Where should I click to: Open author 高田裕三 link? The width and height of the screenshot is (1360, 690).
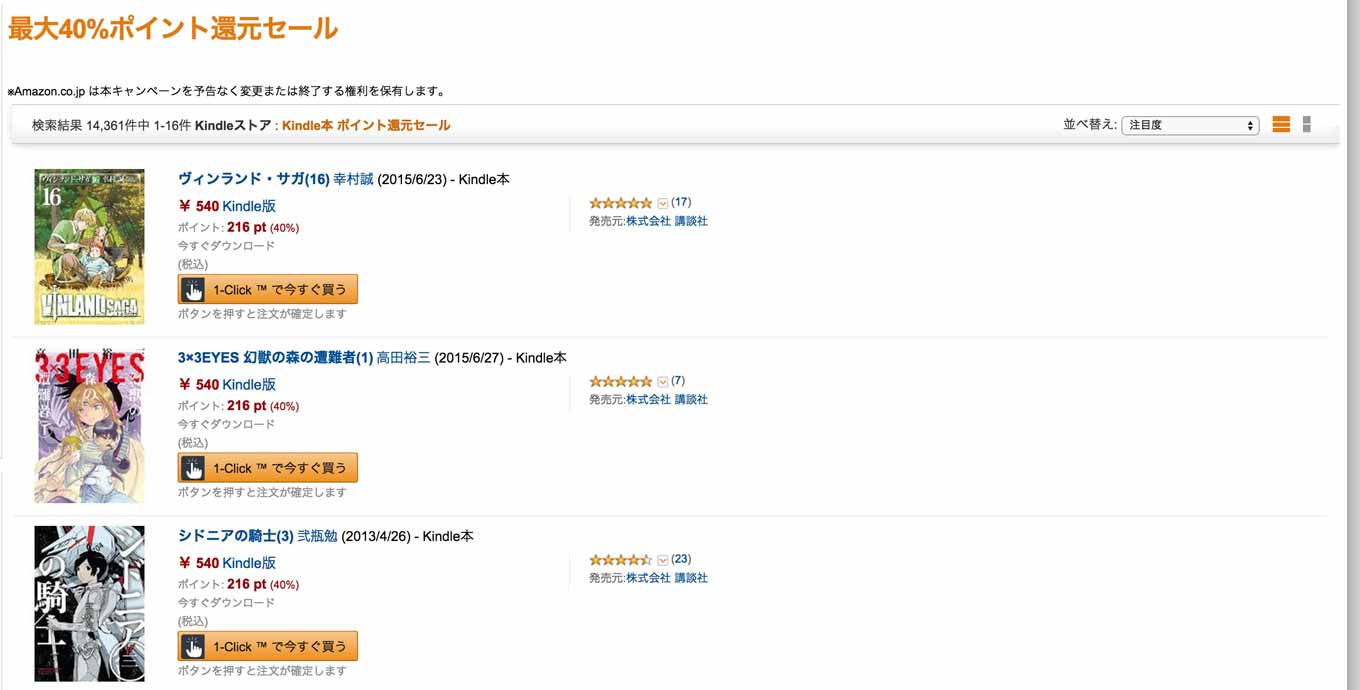pos(403,358)
